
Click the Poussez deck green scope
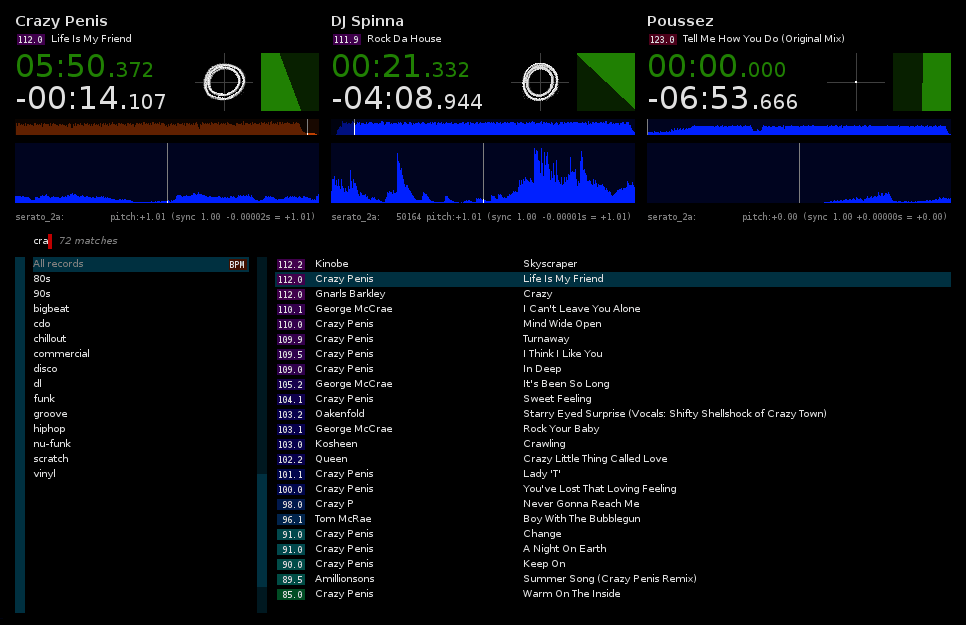[922, 82]
